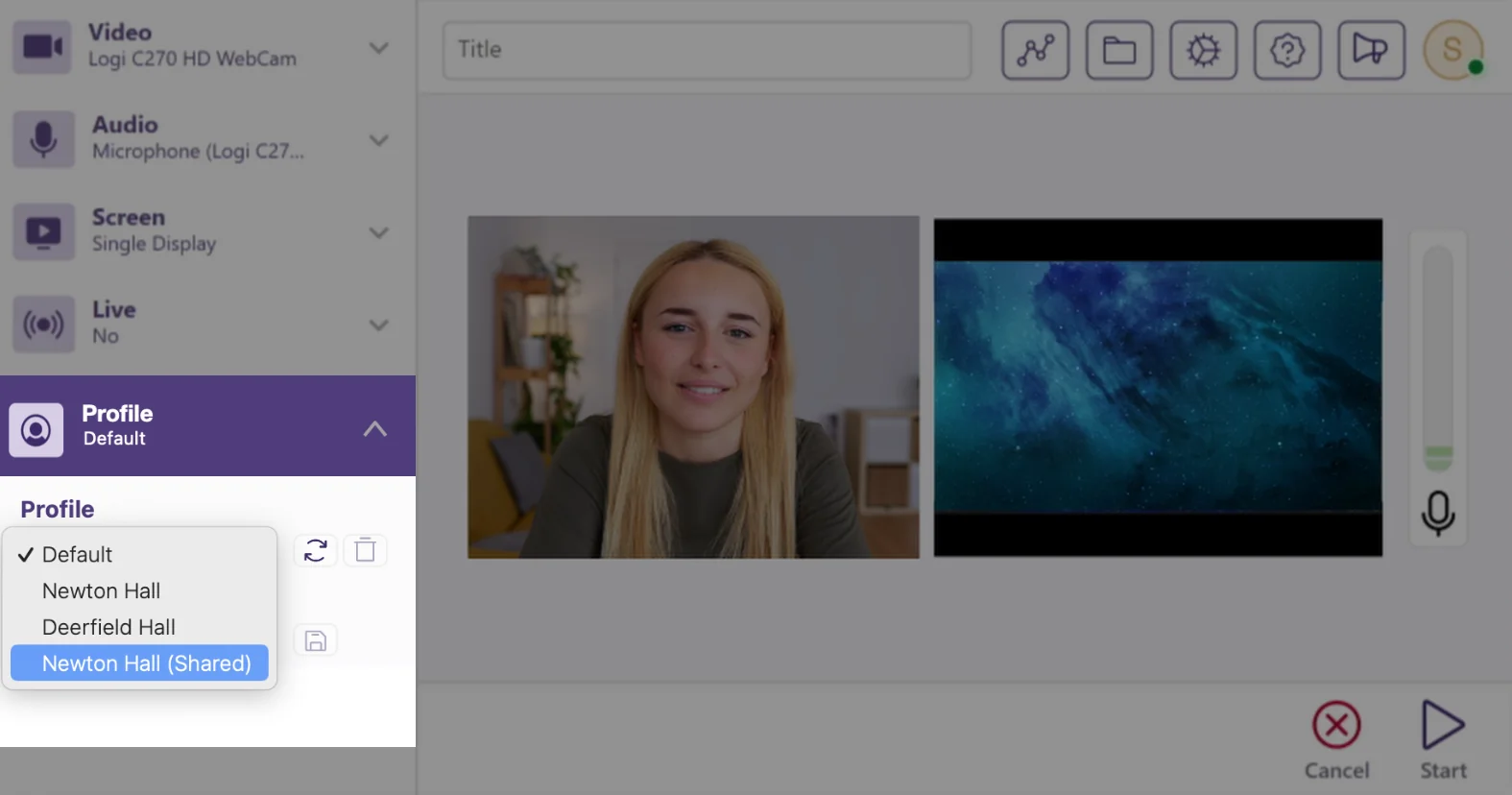Open the help question mark icon
Image resolution: width=1512 pixels, height=795 pixels.
(1287, 50)
